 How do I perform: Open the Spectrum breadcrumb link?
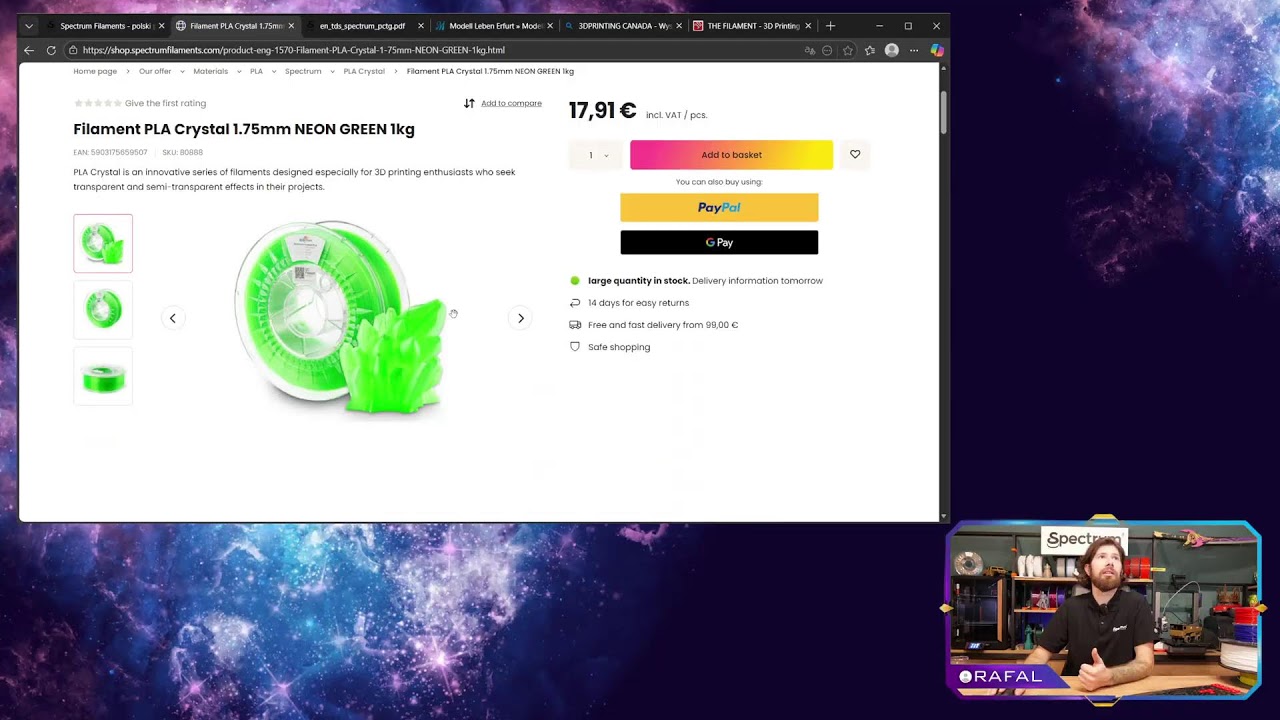(303, 71)
